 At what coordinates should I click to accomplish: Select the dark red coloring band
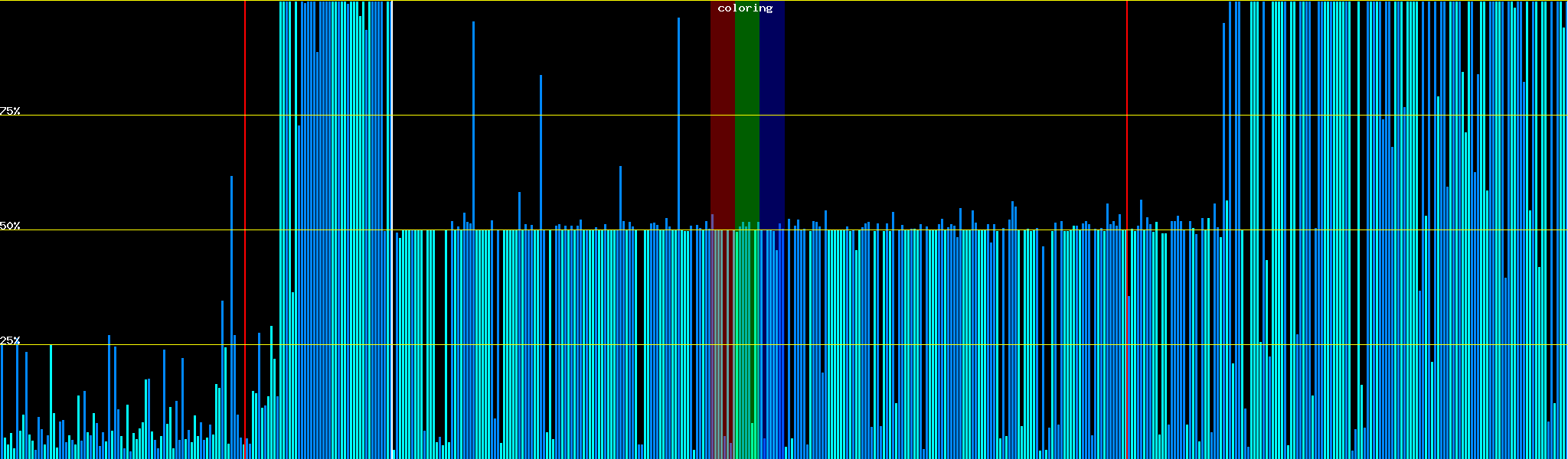(x=722, y=115)
